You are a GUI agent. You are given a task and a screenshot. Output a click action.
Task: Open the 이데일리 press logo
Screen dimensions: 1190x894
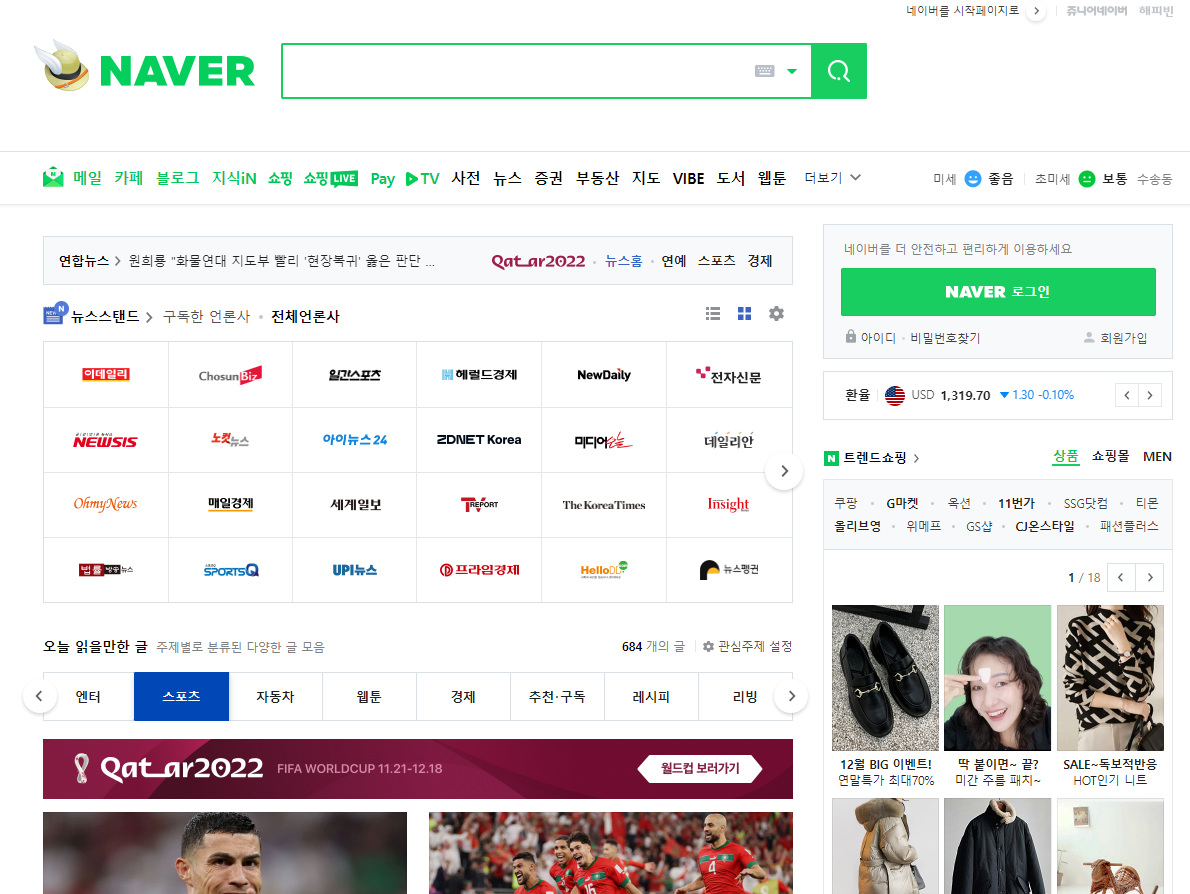[x=106, y=374]
